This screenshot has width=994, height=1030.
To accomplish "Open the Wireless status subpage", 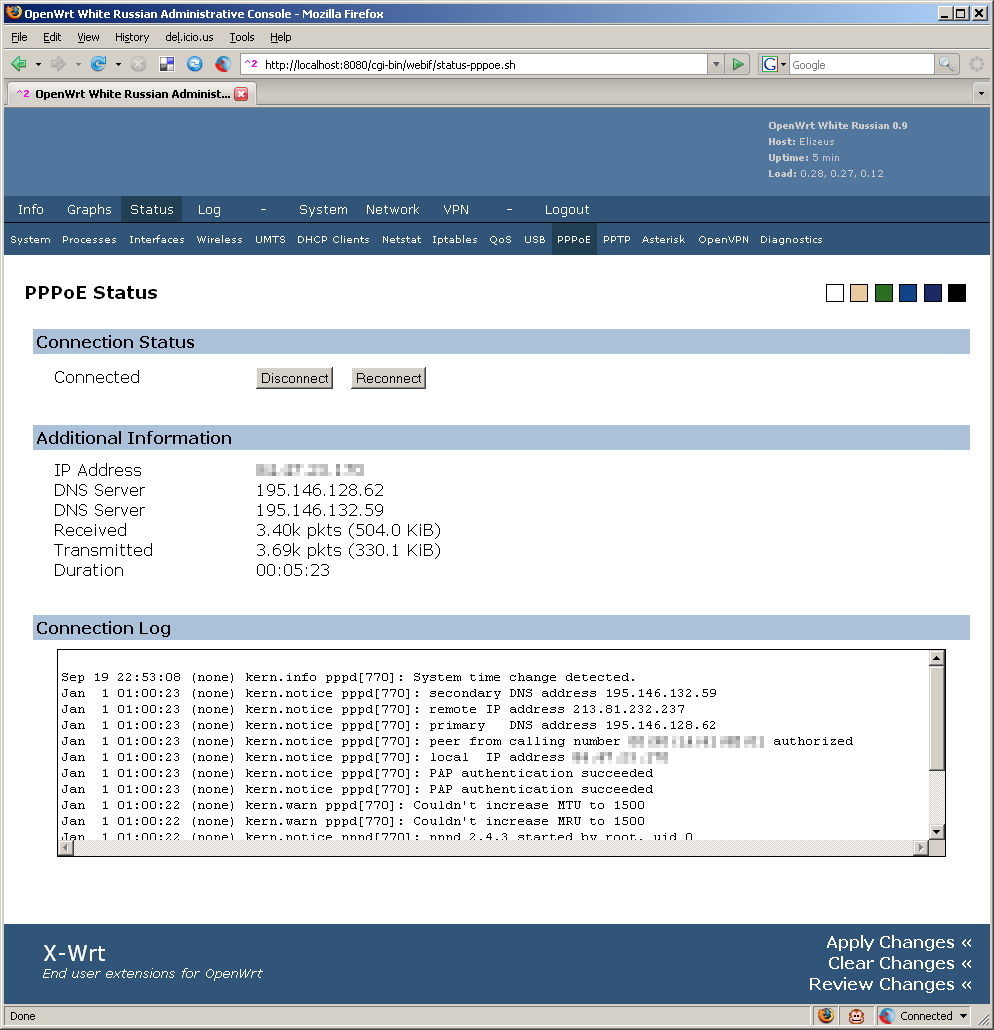I will click(219, 240).
